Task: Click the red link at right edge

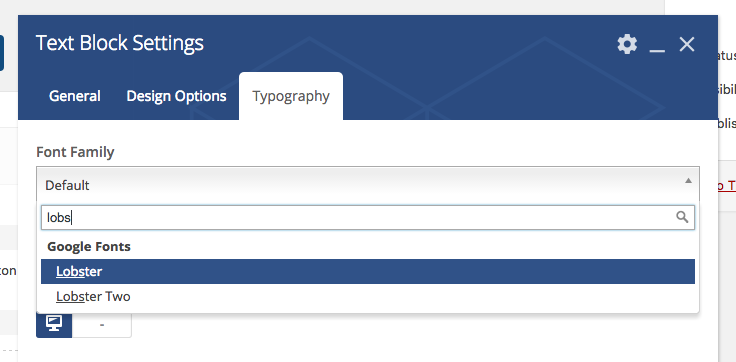Action: [x=727, y=186]
